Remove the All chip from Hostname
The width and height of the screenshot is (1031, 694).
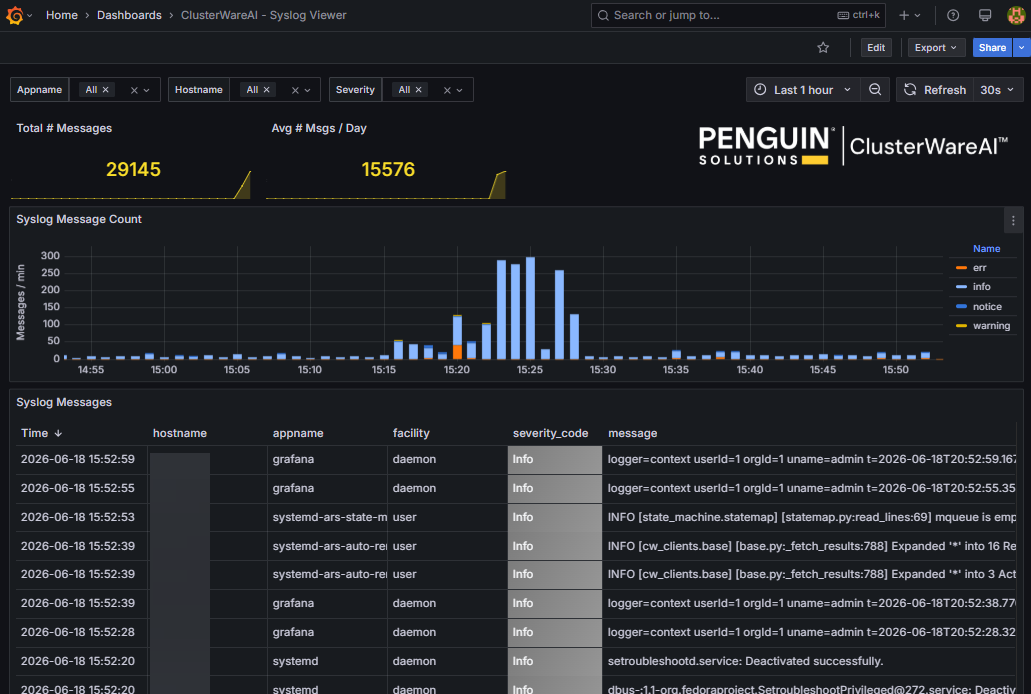(266, 89)
